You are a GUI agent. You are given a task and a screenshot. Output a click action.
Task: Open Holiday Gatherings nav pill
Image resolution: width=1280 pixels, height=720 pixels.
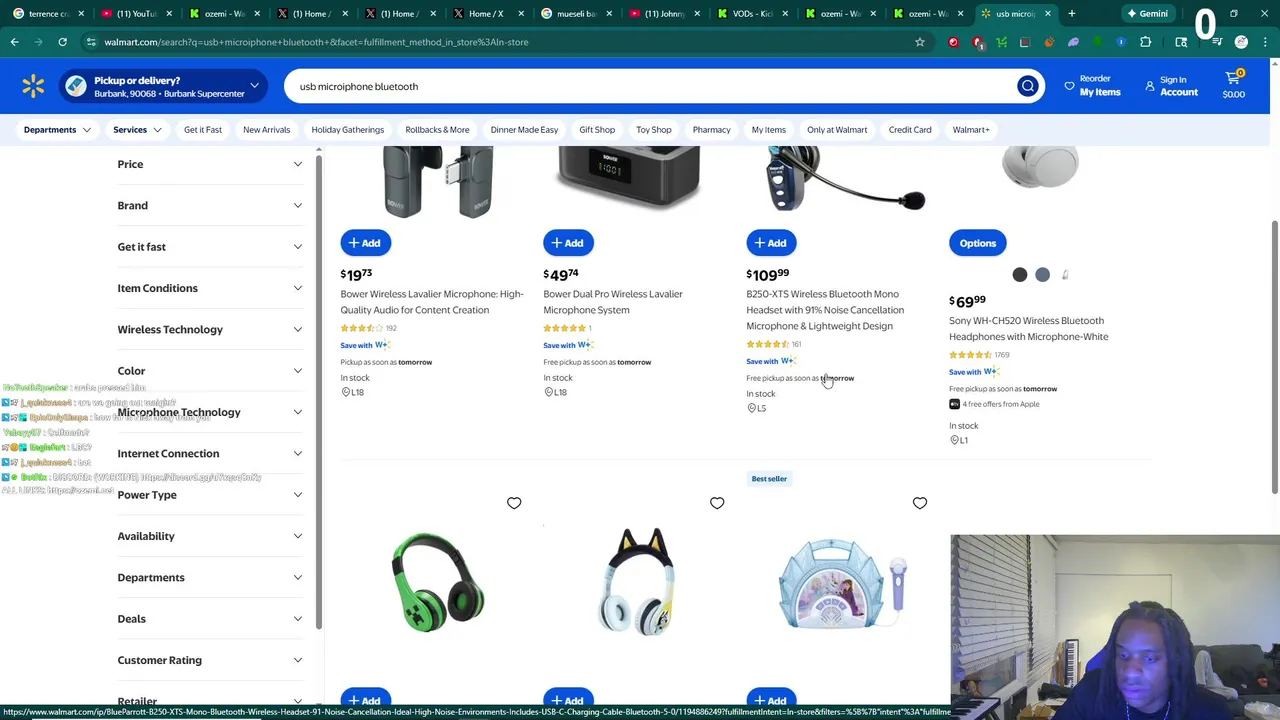point(347,129)
